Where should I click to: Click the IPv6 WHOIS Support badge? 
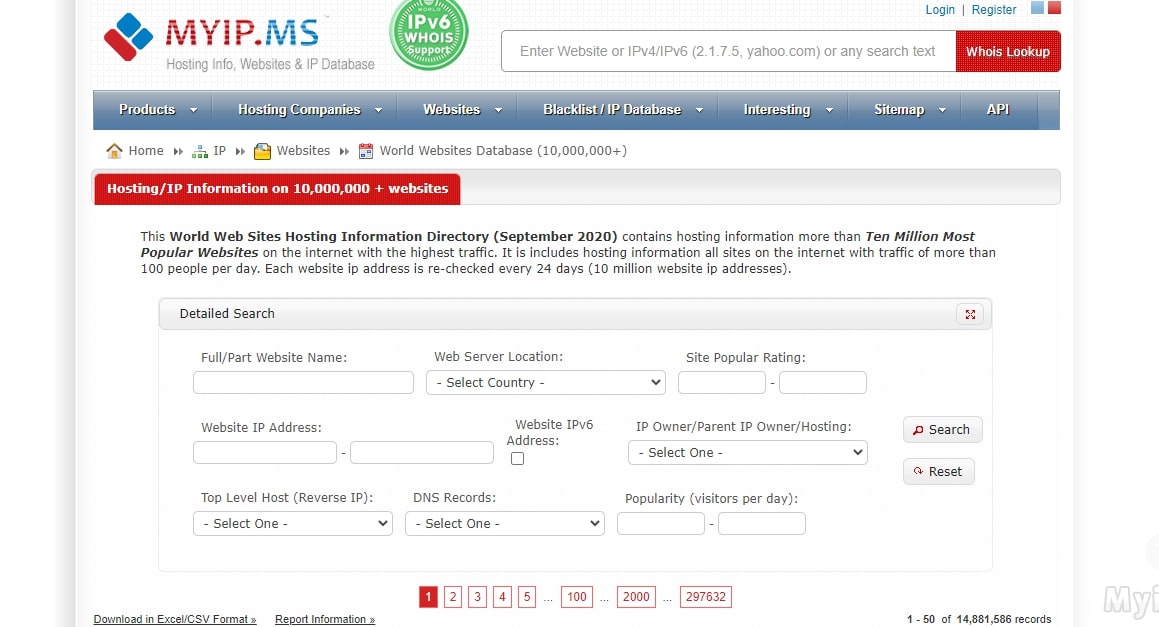(x=428, y=34)
